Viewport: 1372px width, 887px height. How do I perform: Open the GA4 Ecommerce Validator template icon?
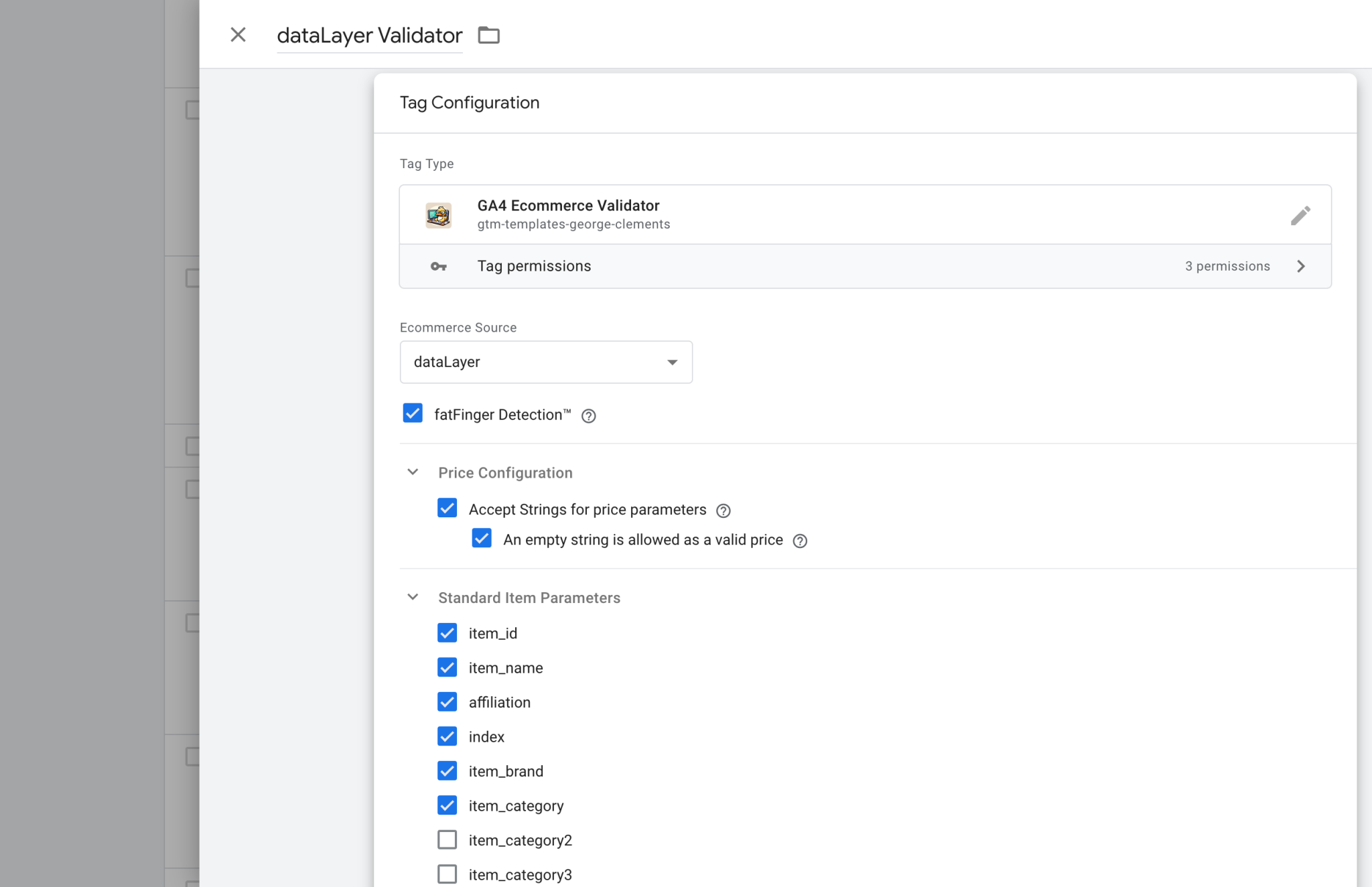click(439, 214)
